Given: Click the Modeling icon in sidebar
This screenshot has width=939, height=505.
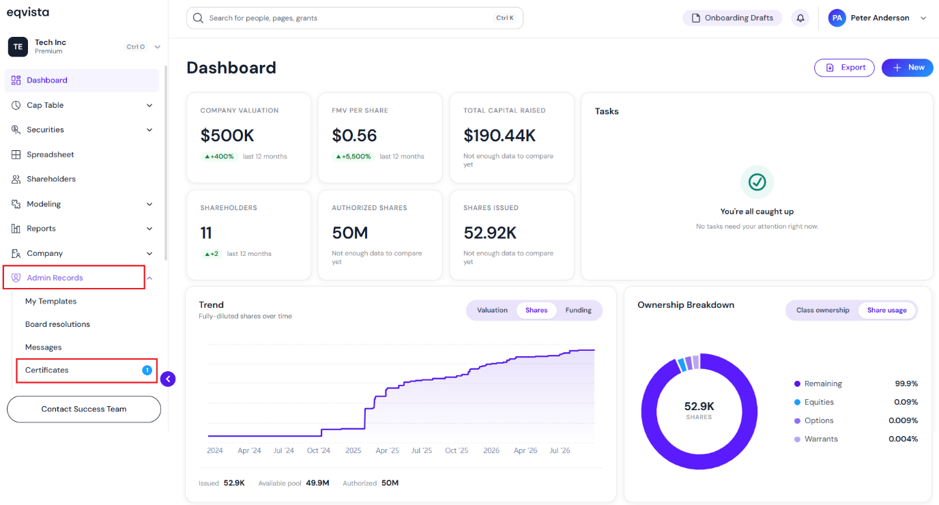Looking at the screenshot, I should [x=16, y=204].
